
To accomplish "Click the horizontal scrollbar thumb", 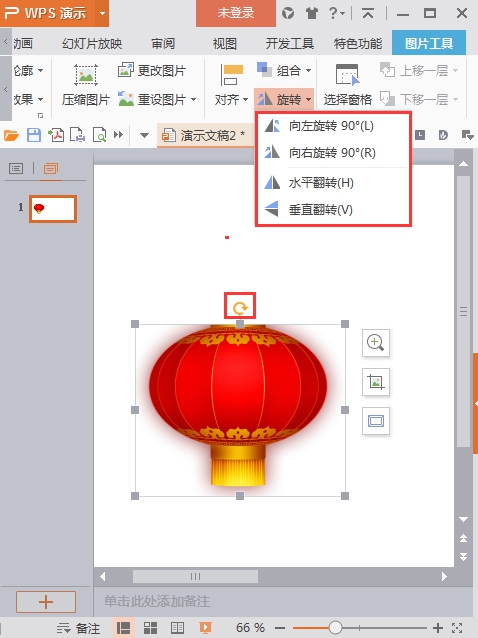I will [x=195, y=576].
